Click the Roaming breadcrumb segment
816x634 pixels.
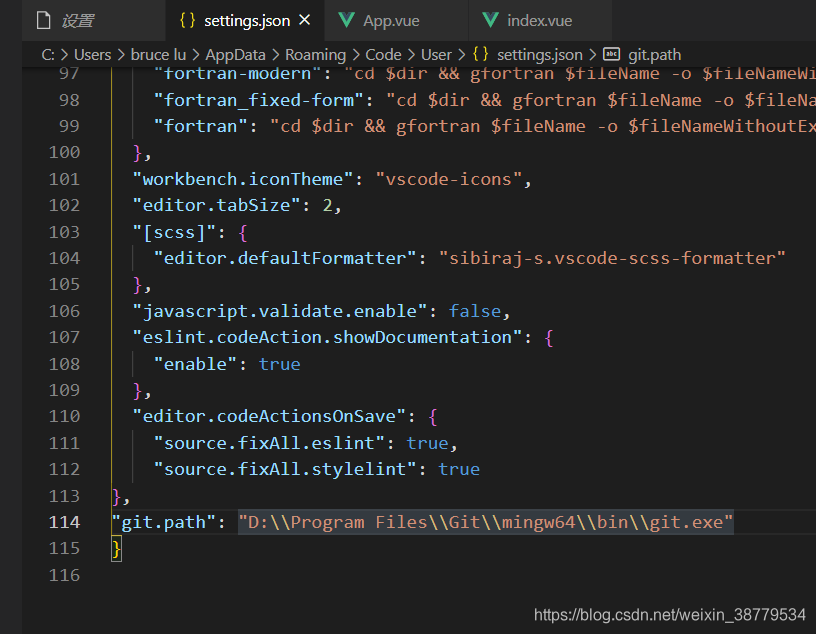315,55
